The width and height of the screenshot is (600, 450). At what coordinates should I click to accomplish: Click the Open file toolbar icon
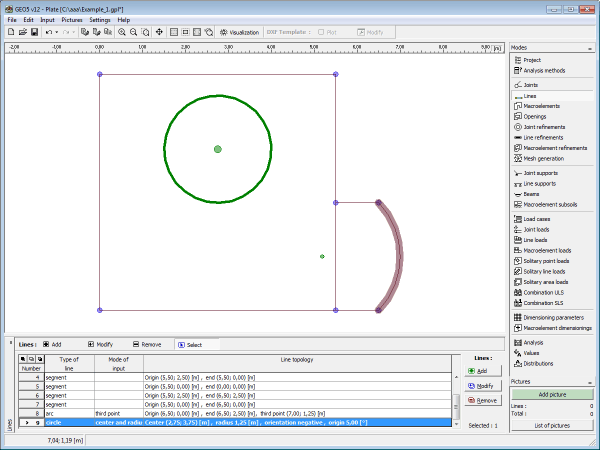(22, 32)
